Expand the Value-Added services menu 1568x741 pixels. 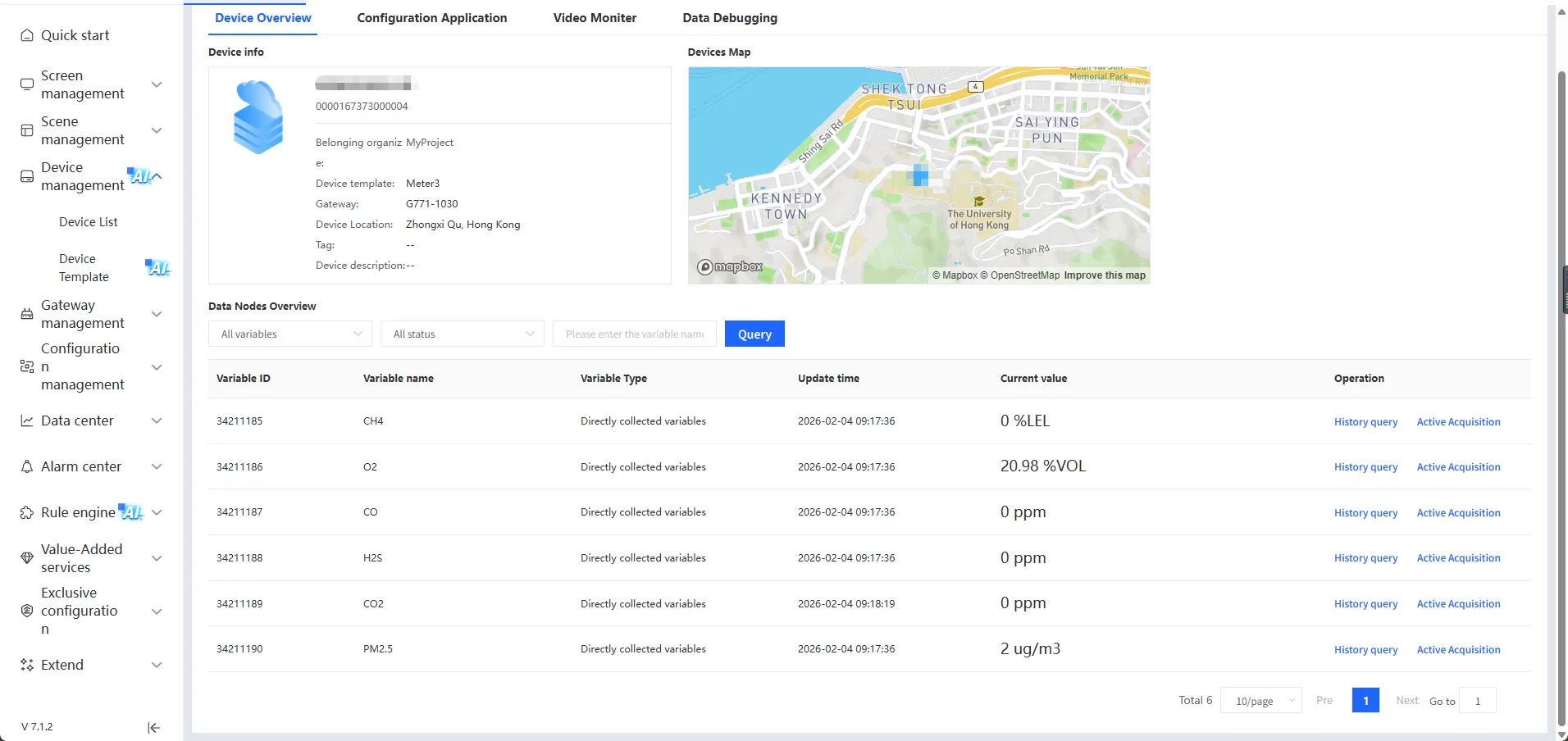157,558
